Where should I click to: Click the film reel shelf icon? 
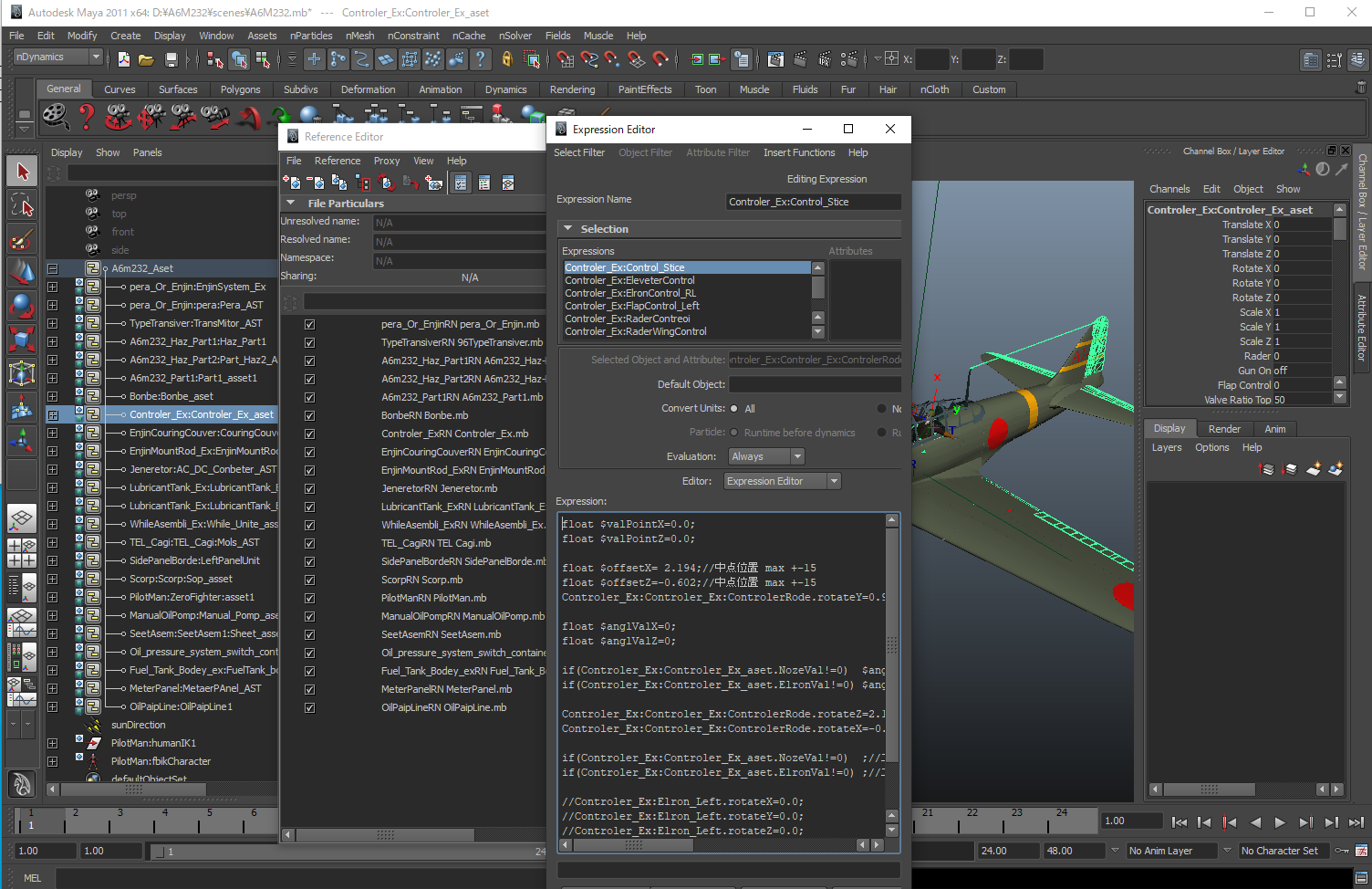coord(55,116)
